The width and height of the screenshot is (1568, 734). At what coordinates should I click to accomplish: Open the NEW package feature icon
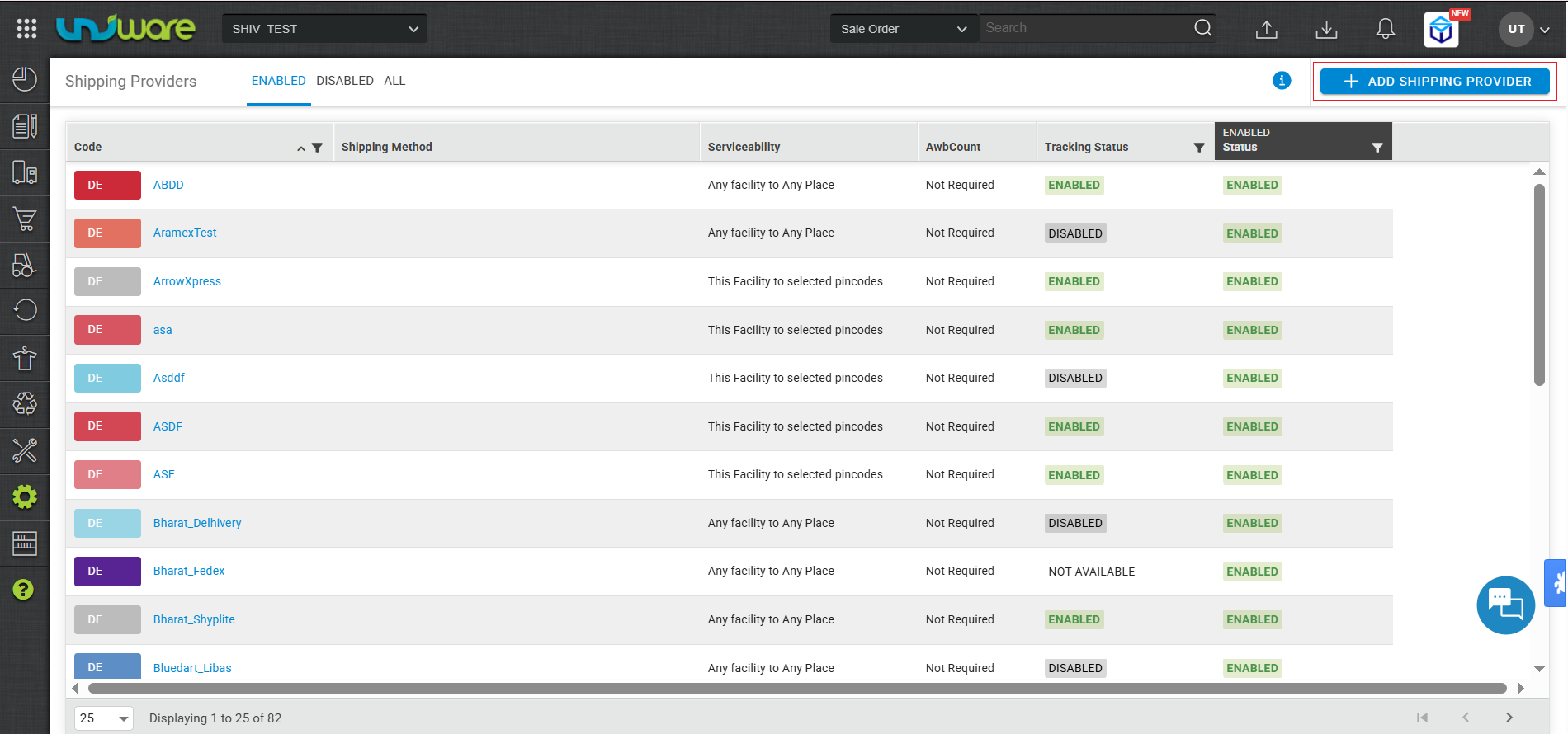pyautogui.click(x=1442, y=31)
